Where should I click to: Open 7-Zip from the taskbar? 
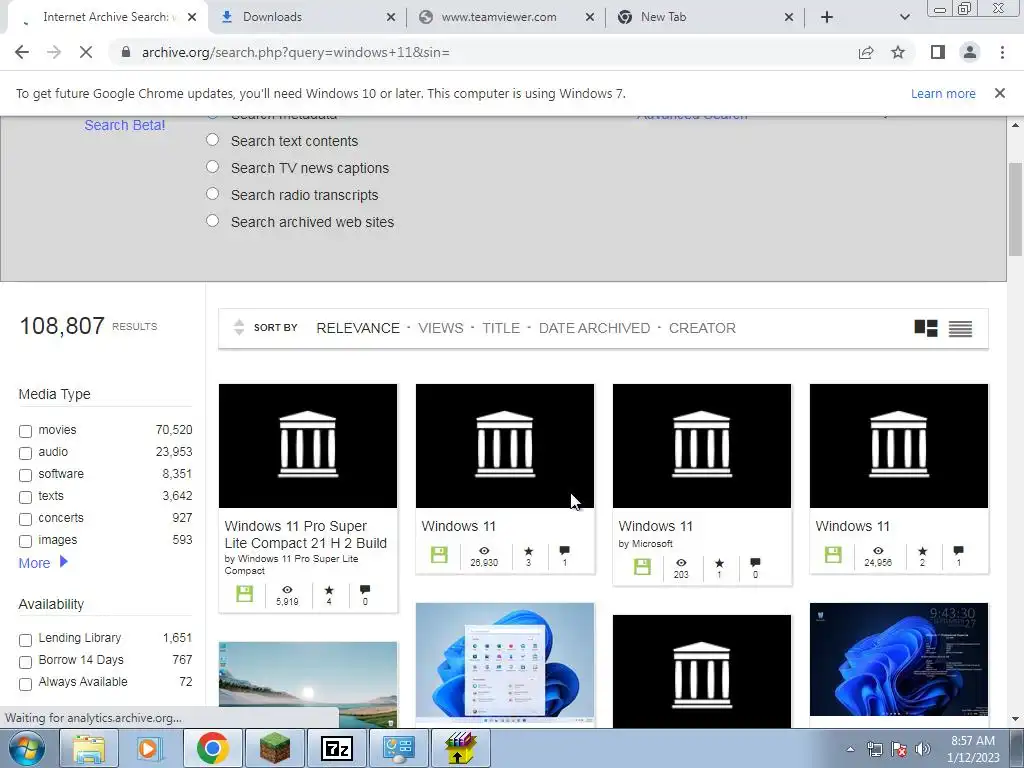[337, 748]
